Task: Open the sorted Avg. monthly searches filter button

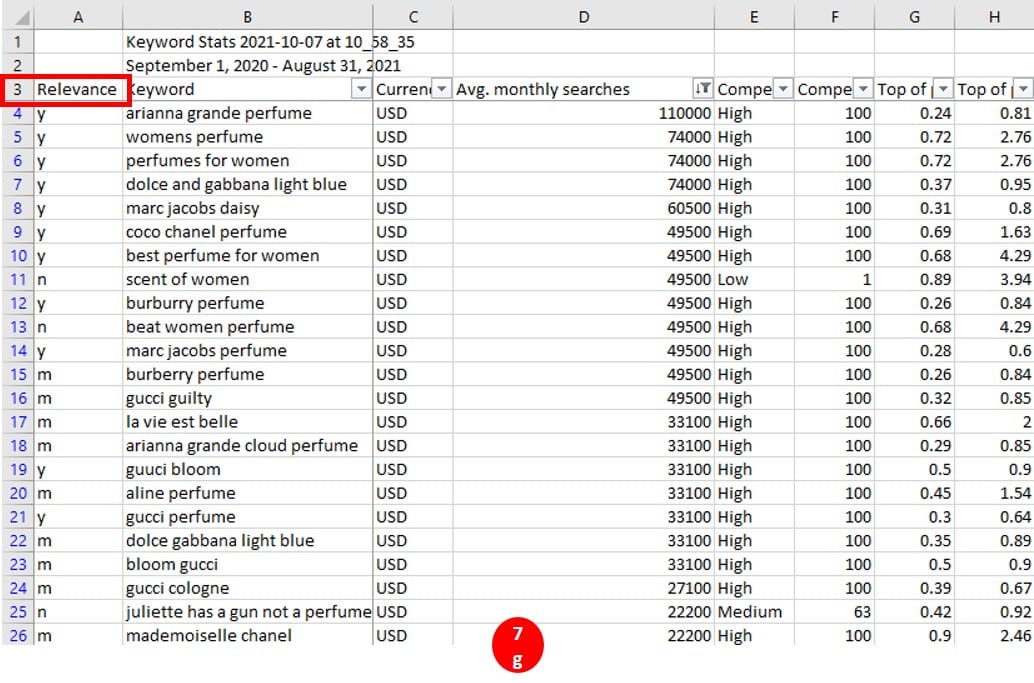Action: (x=703, y=89)
